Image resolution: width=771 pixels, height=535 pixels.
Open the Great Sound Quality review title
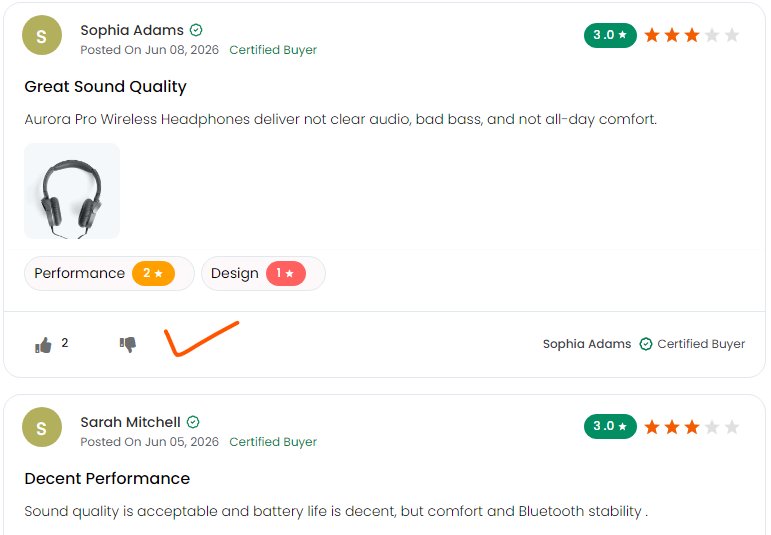pyautogui.click(x=106, y=87)
